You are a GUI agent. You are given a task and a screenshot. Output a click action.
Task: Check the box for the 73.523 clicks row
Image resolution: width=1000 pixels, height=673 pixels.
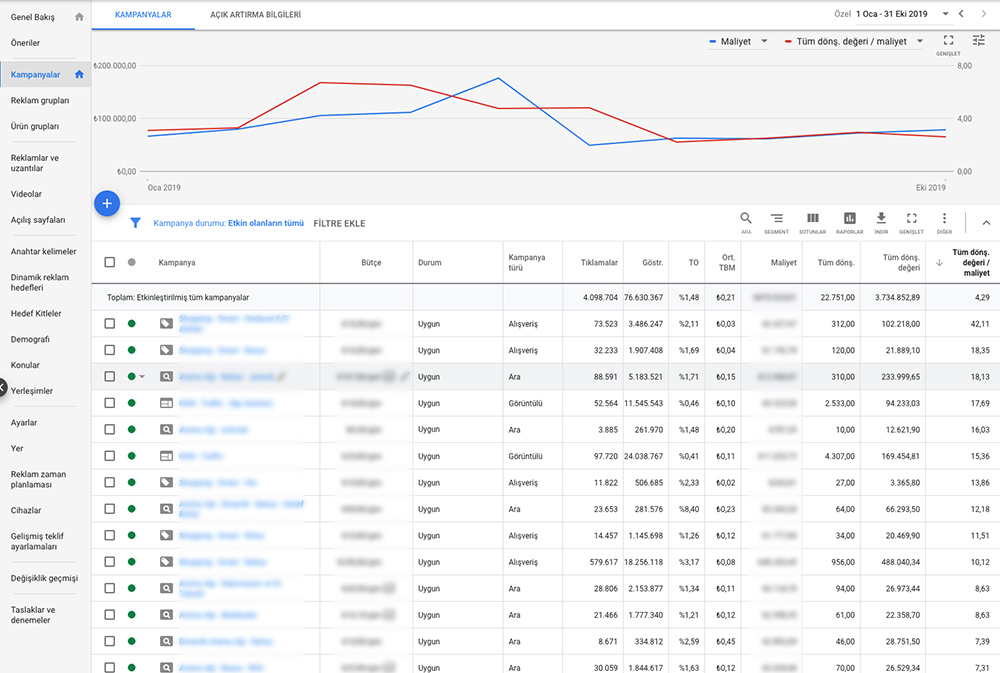tap(110, 323)
